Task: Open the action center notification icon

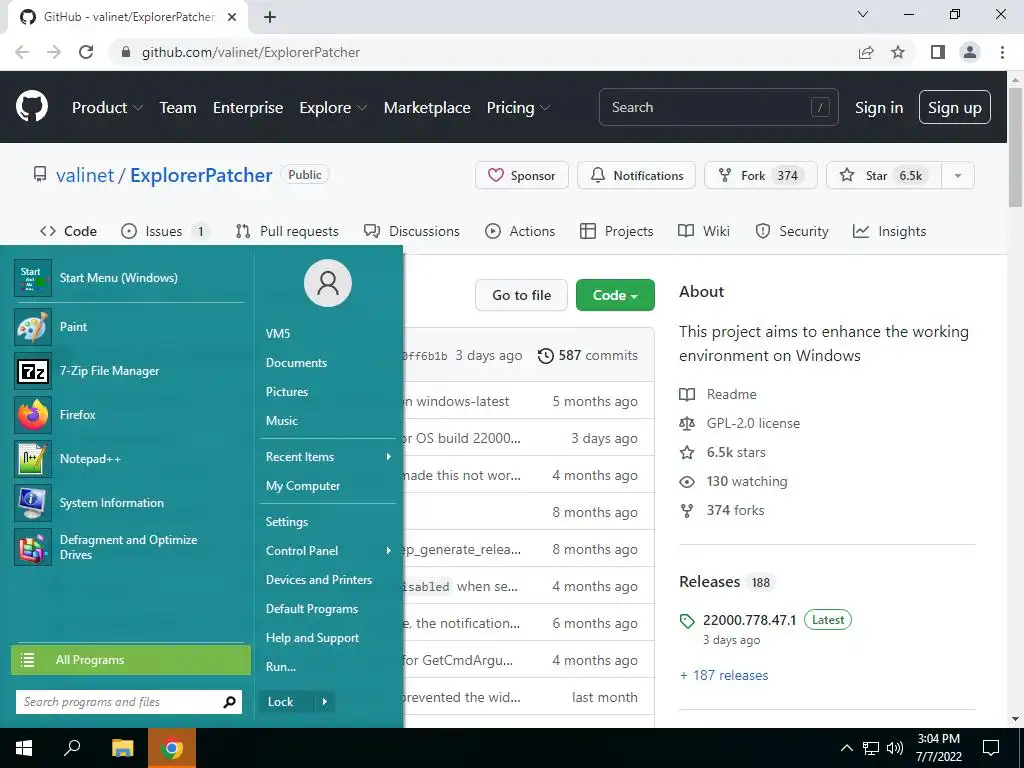Action: [991, 748]
